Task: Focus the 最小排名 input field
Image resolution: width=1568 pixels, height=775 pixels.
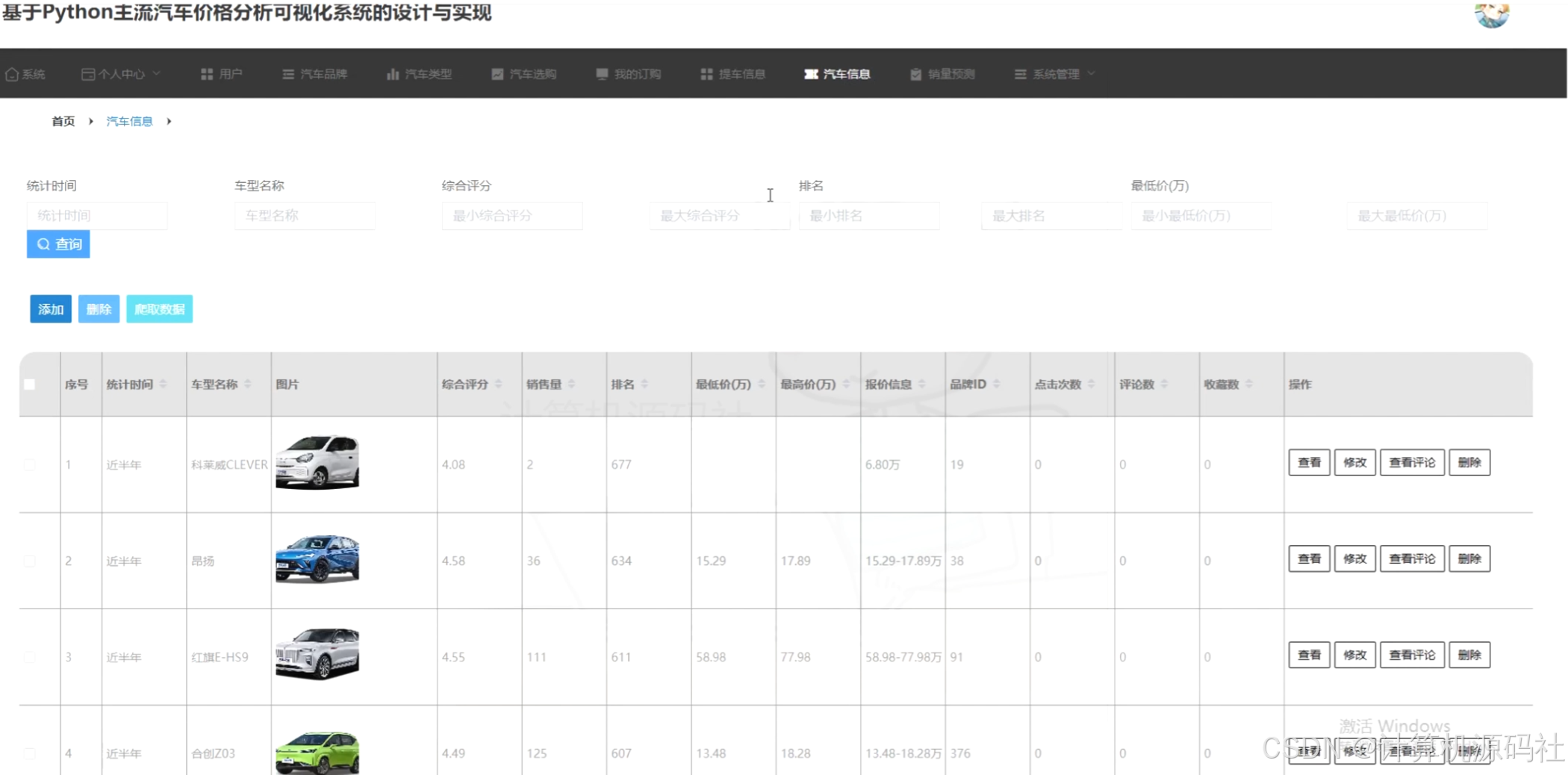Action: [x=869, y=216]
